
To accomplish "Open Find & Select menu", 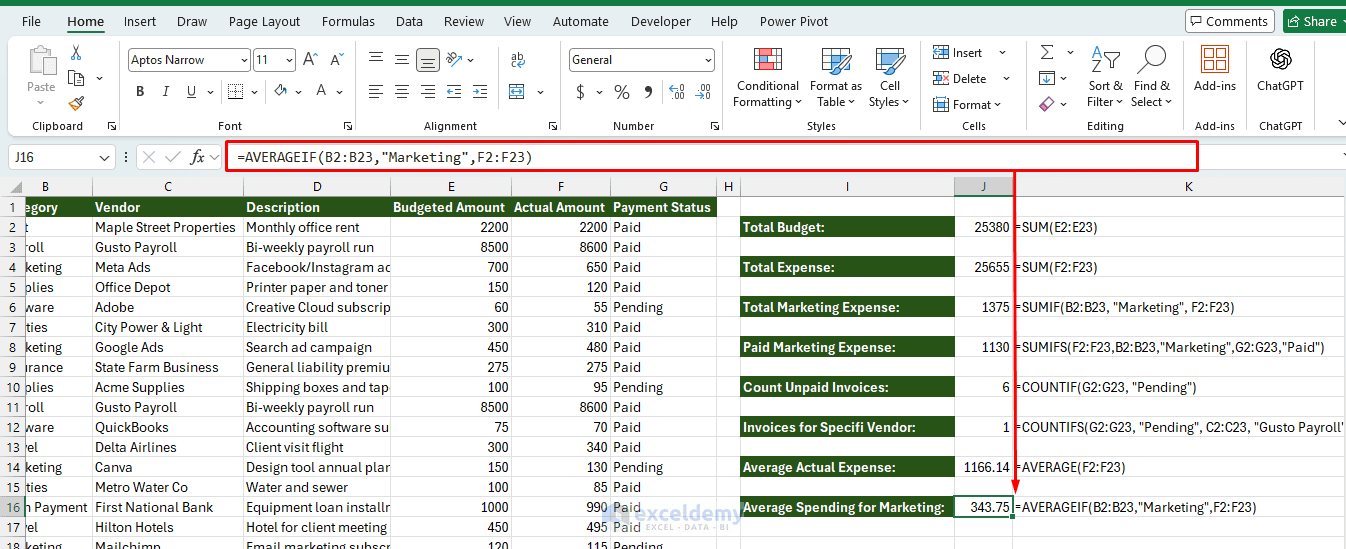I will click(1152, 77).
